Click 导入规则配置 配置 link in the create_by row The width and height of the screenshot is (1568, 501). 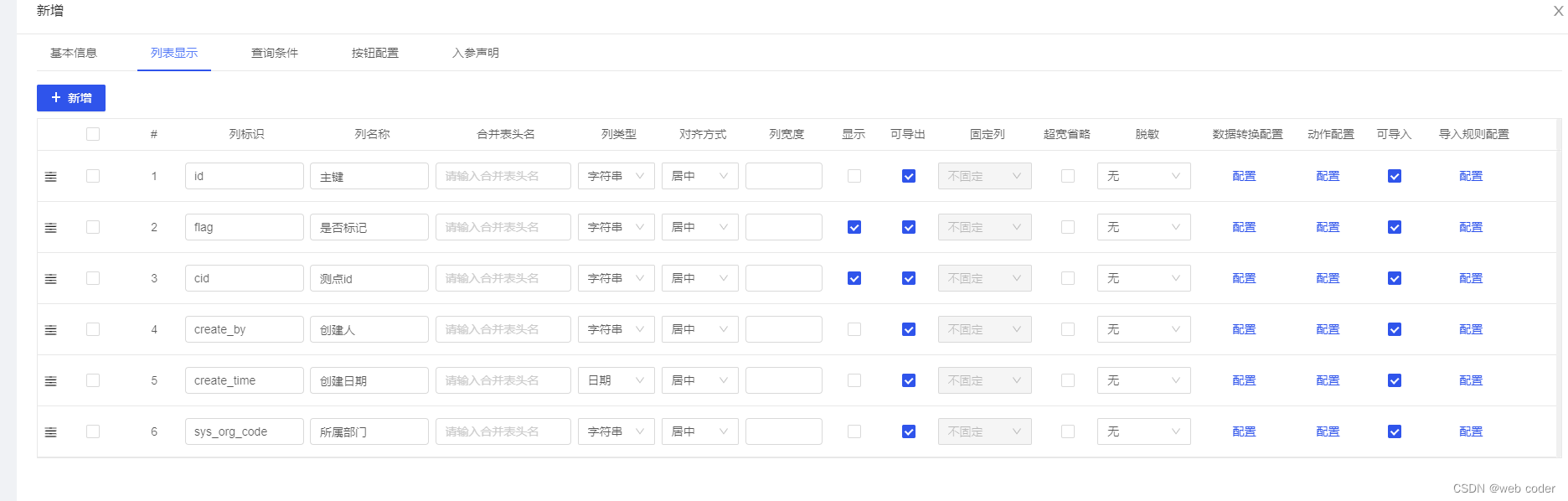[x=1471, y=329]
